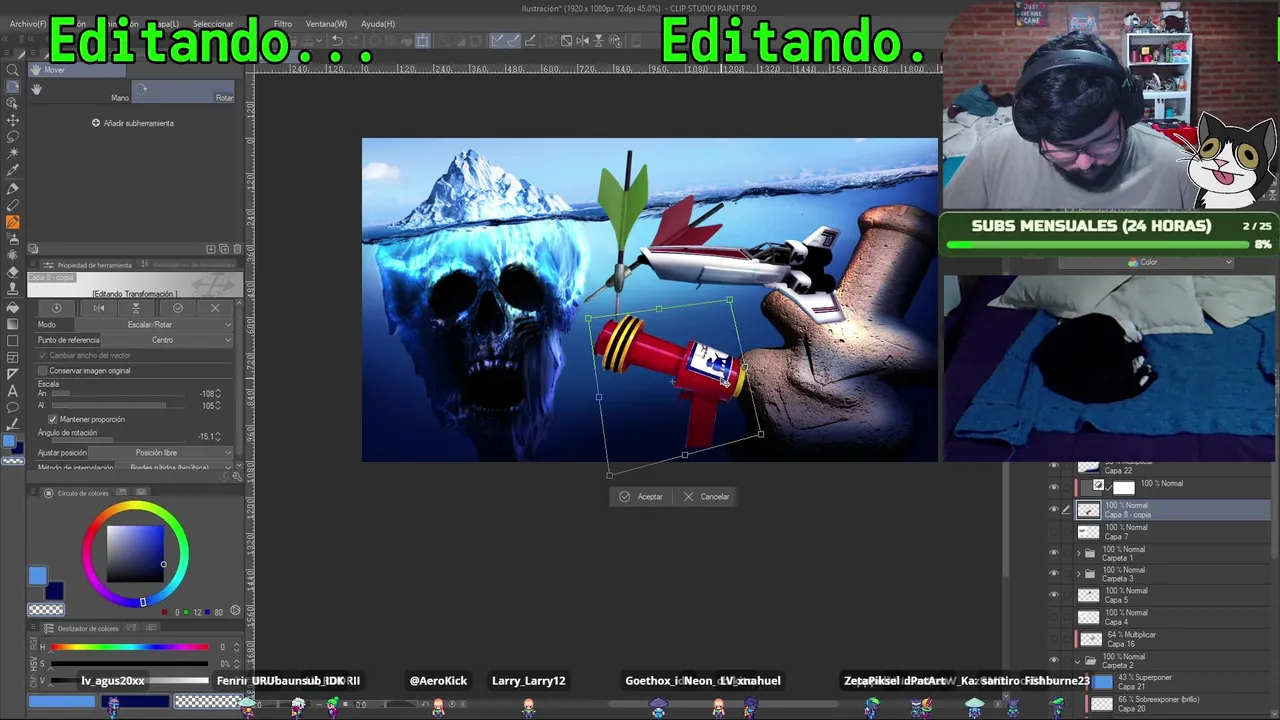1280x720 pixels.
Task: Select the orange highlighted Brush tool
Action: tap(13, 222)
